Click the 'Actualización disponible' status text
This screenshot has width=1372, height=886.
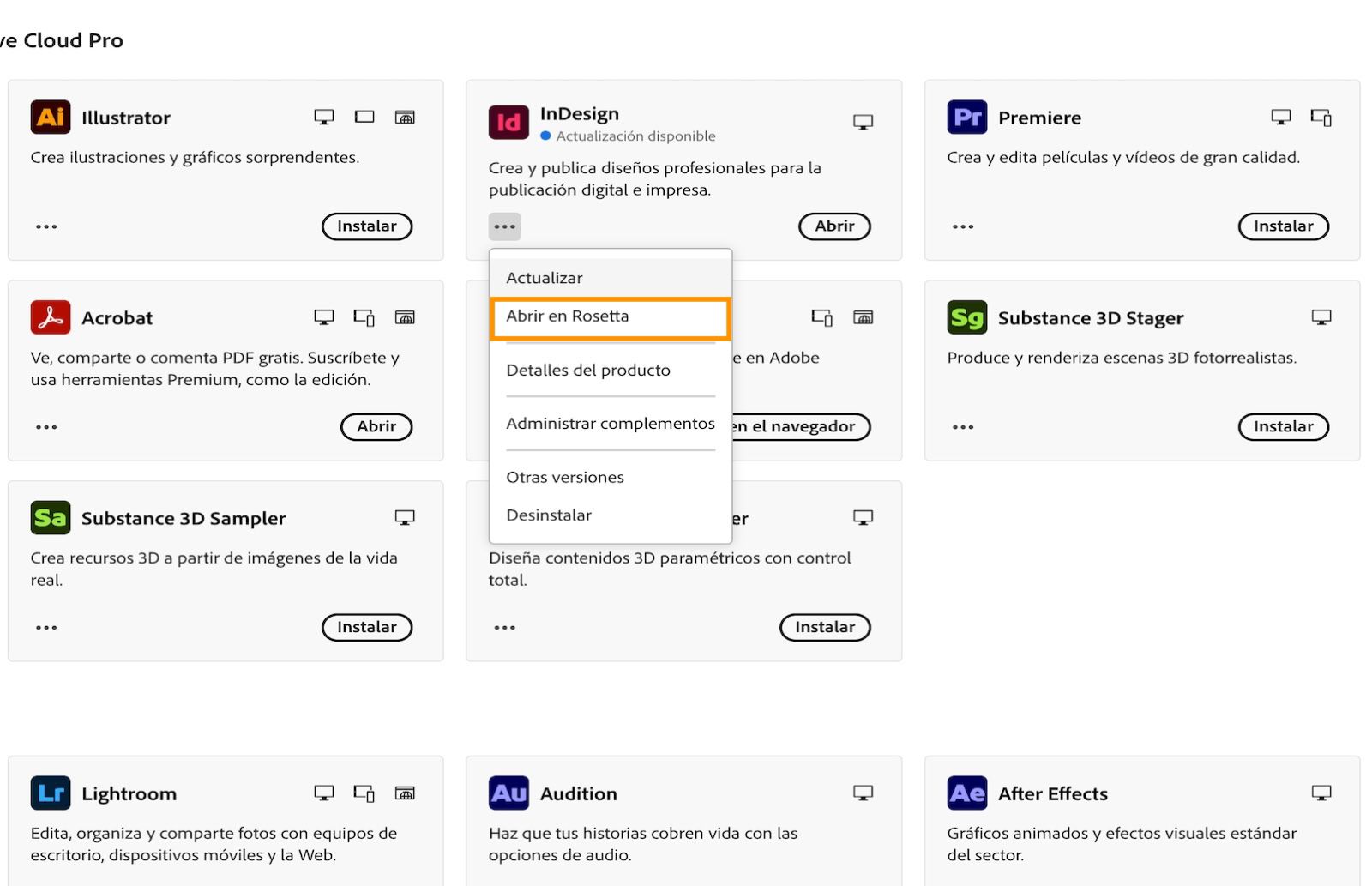click(x=635, y=136)
